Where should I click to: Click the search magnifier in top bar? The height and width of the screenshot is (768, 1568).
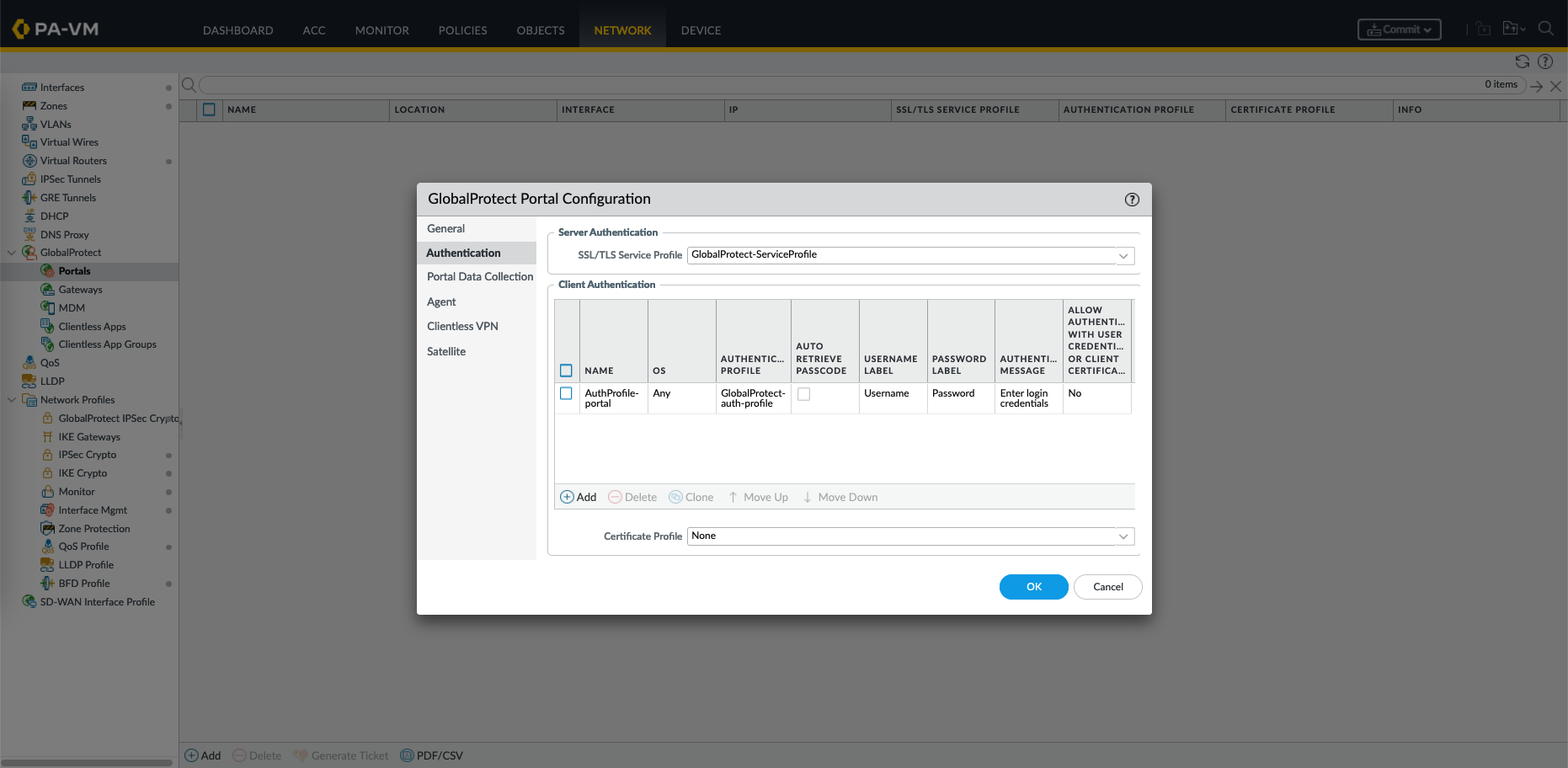pos(1545,29)
